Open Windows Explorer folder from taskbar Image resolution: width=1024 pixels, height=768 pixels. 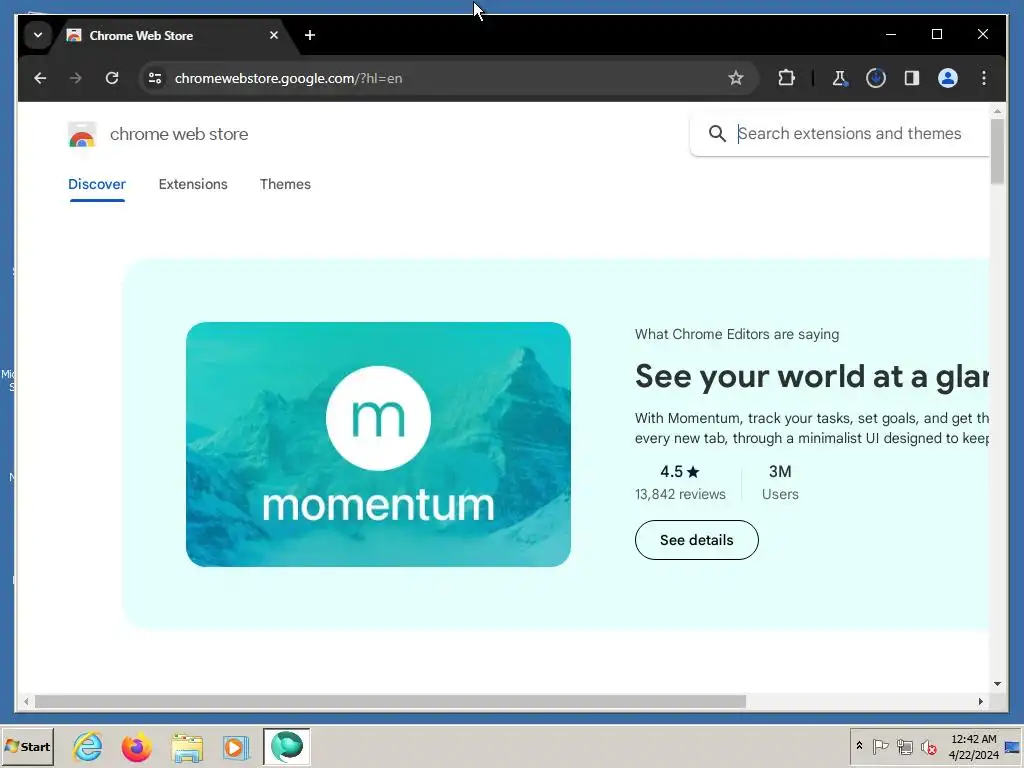(187, 746)
